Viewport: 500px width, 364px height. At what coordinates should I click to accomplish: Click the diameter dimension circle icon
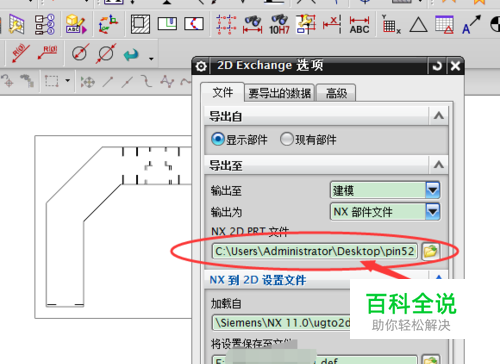click(x=80, y=53)
